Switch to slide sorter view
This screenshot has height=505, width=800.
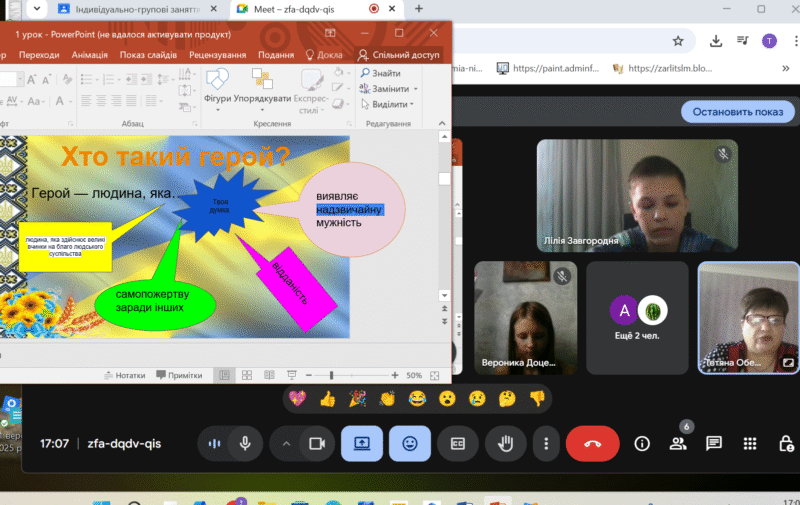coord(247,375)
